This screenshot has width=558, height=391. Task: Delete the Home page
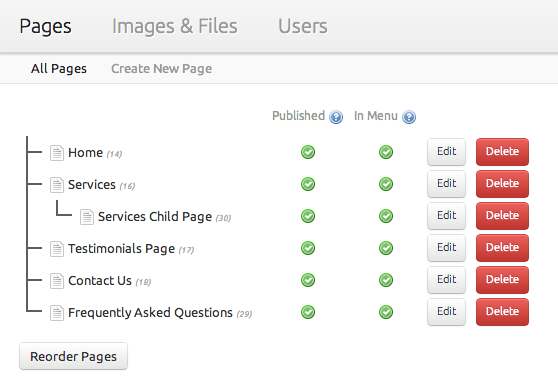click(502, 152)
